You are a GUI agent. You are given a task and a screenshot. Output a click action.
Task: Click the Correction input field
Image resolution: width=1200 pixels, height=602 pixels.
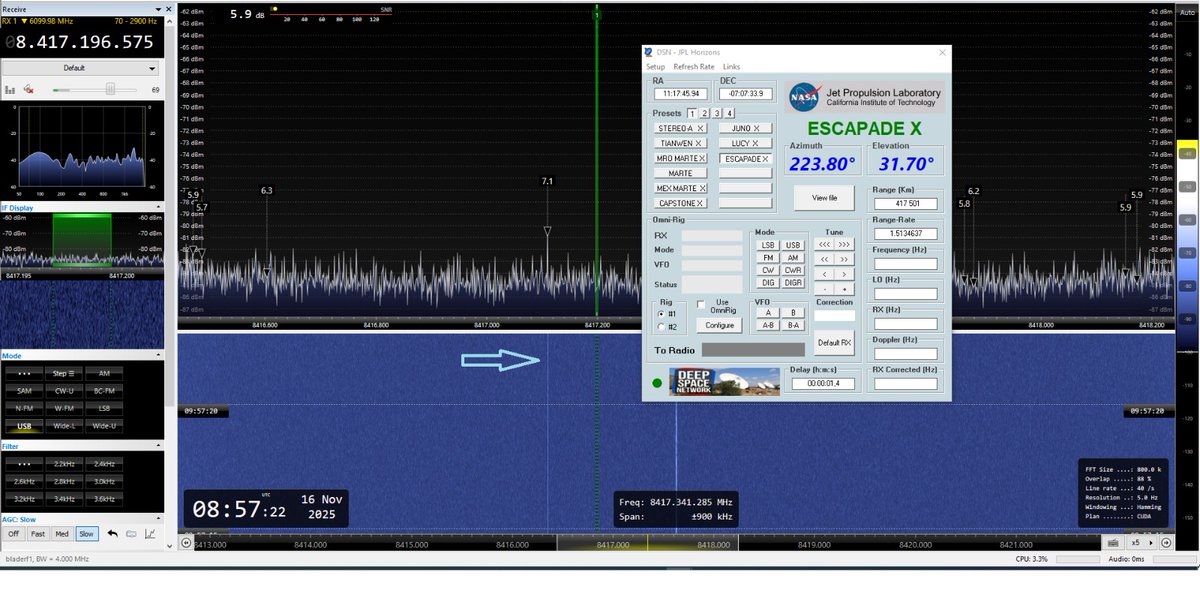coord(834,316)
